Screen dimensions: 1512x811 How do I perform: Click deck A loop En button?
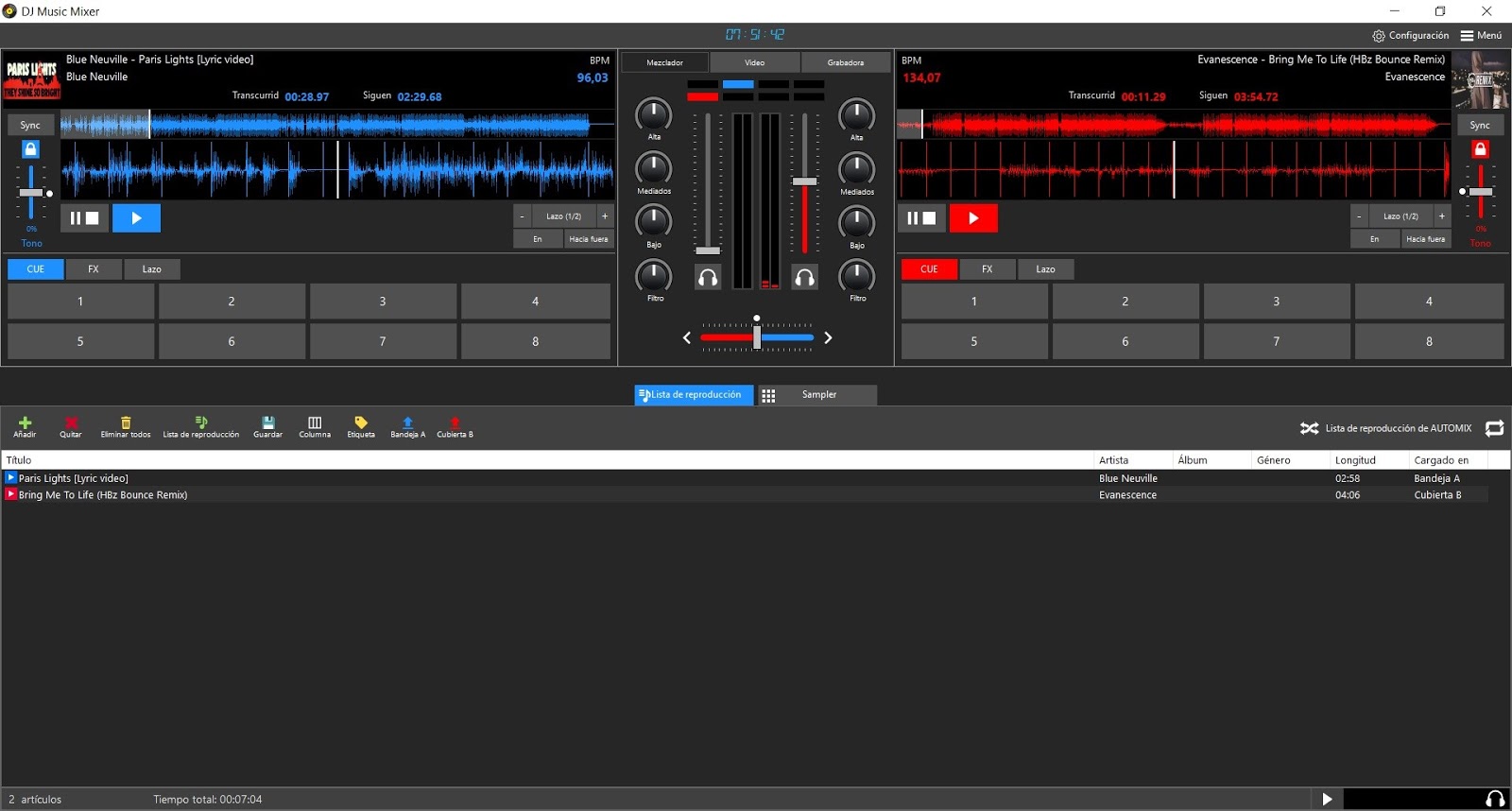click(538, 239)
